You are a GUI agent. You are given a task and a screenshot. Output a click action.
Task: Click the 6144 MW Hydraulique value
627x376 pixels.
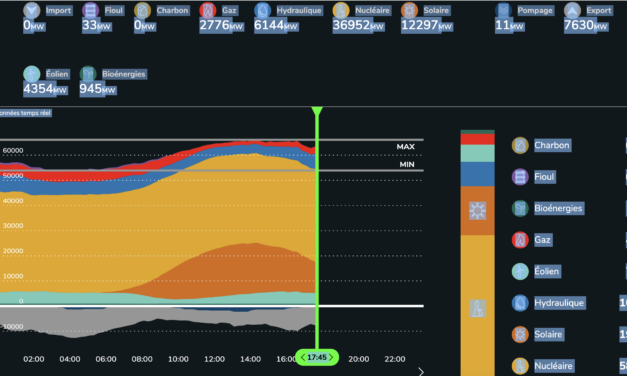coord(276,25)
